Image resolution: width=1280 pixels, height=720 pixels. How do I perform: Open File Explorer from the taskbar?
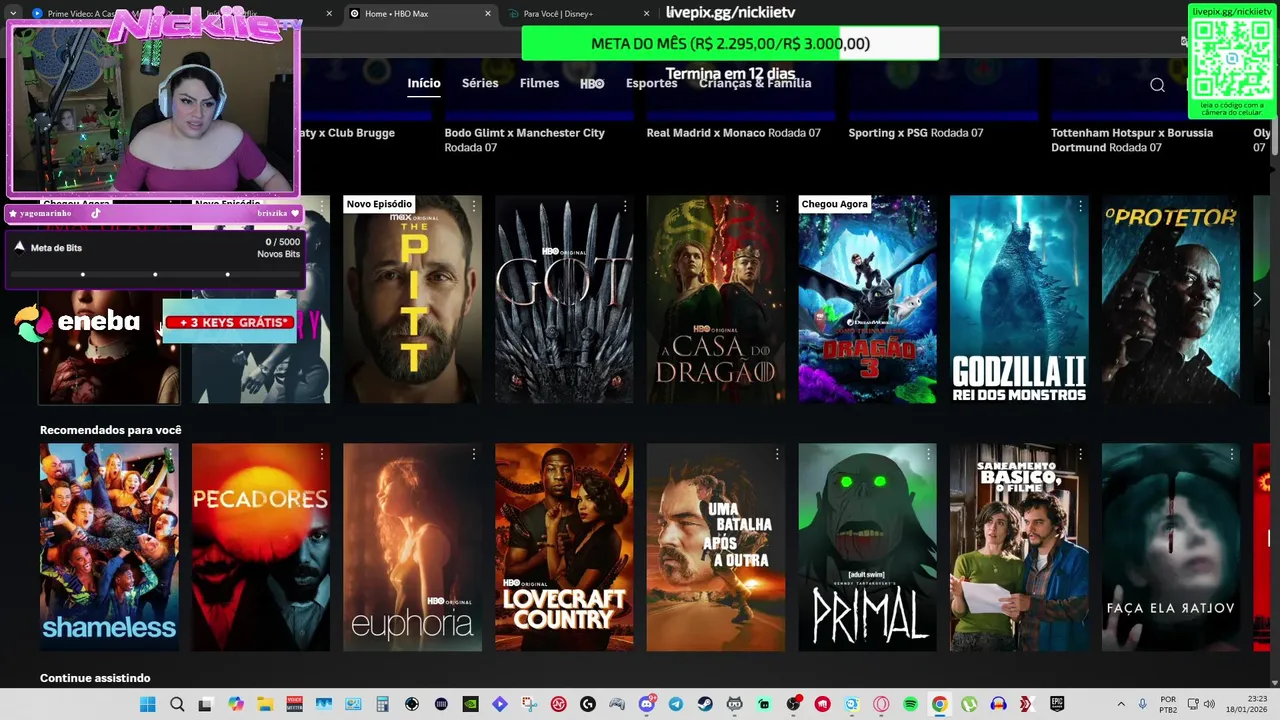(x=265, y=704)
